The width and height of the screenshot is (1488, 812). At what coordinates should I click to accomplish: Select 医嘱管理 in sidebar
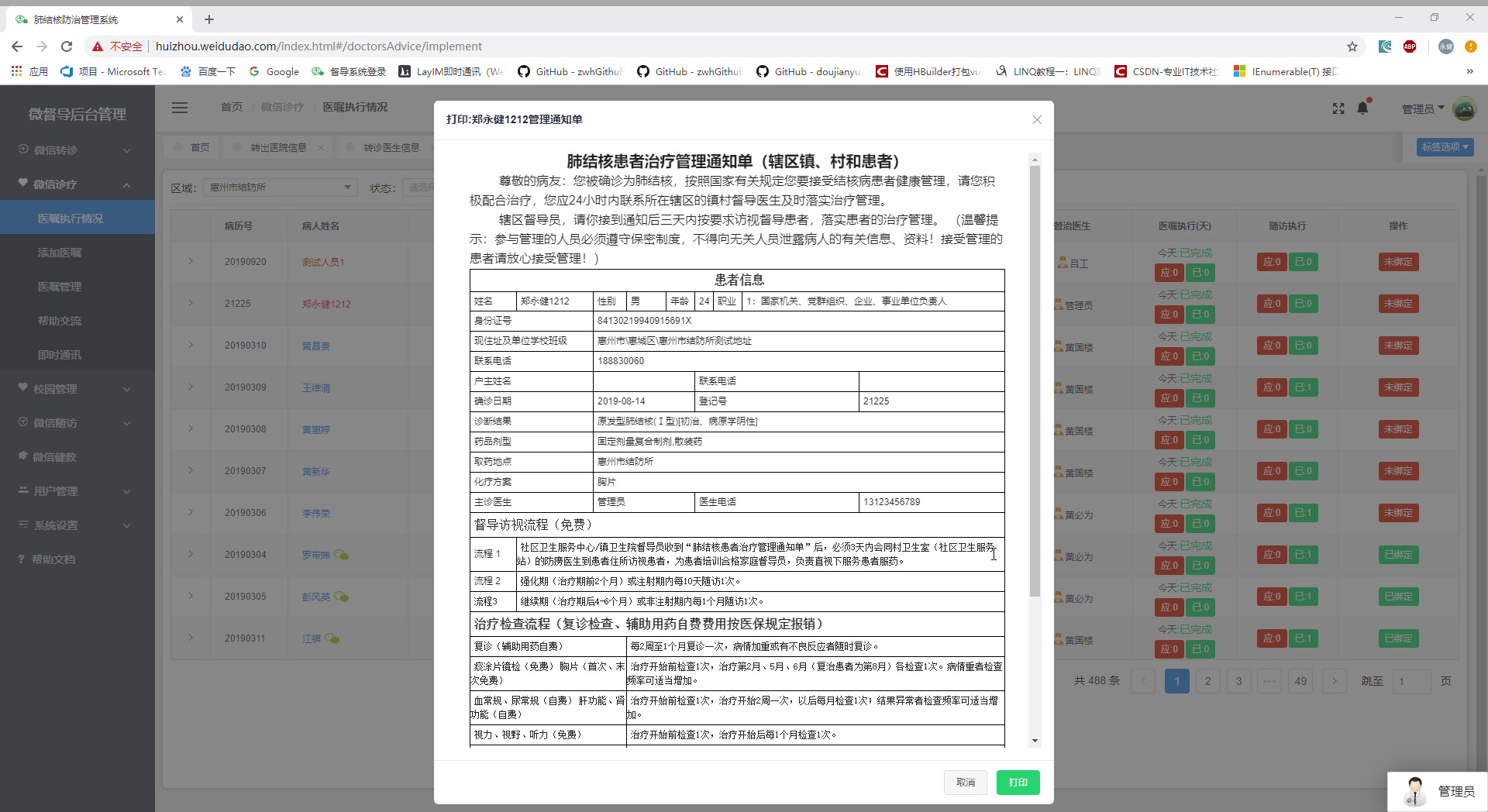click(x=77, y=287)
